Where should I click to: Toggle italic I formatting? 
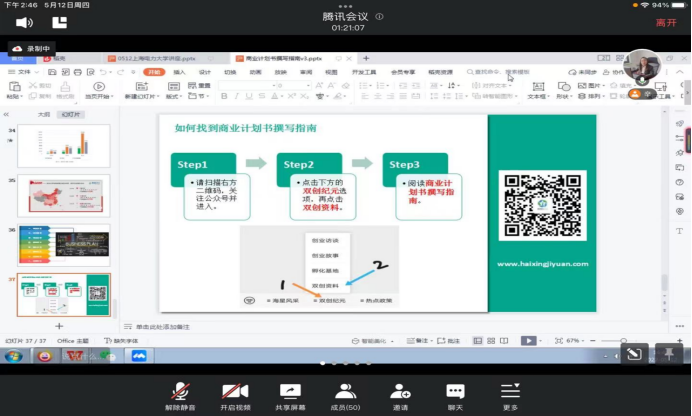pyautogui.click(x=237, y=96)
